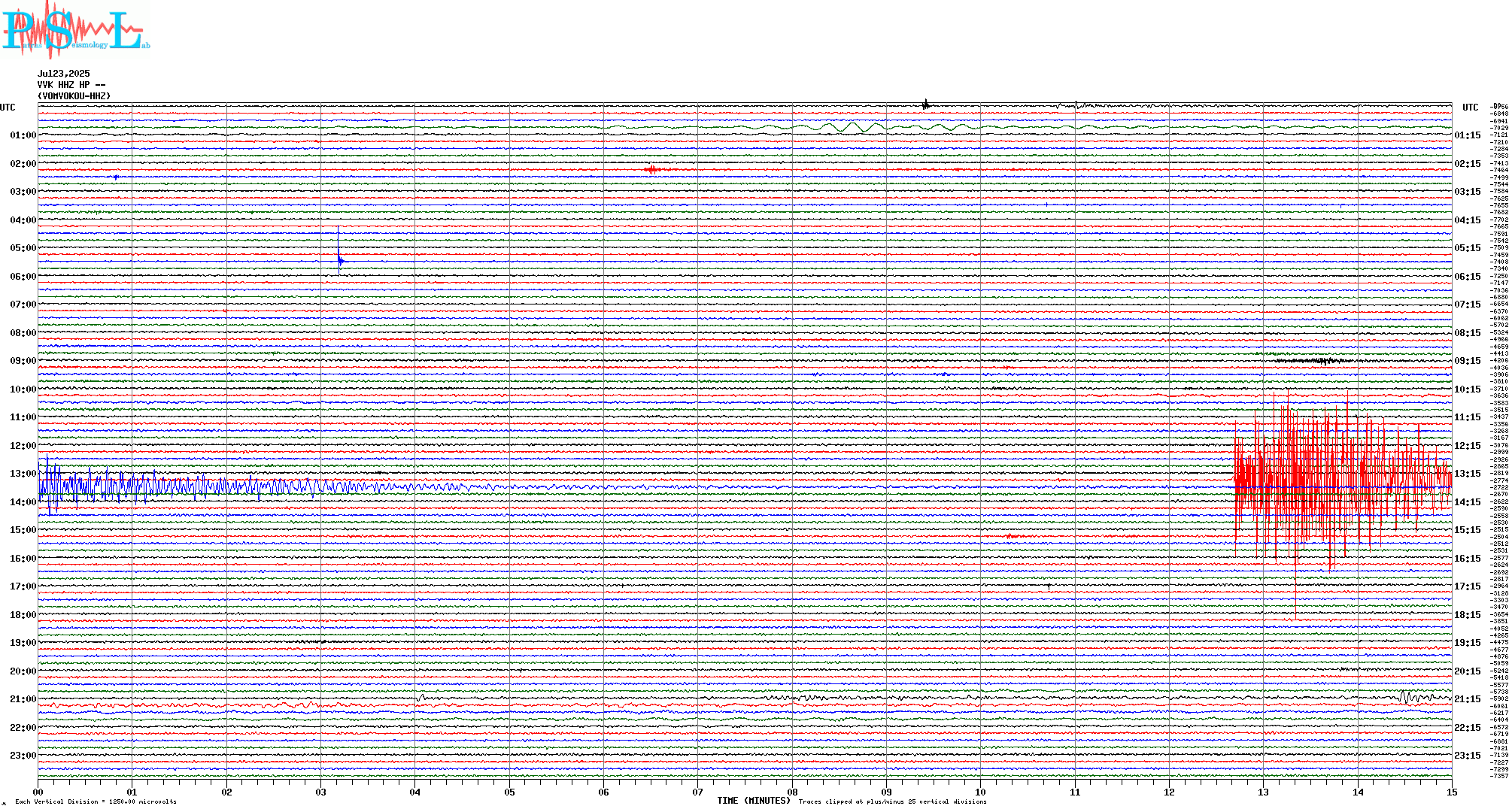Click the 02:00 hour label on the left

click(x=23, y=164)
